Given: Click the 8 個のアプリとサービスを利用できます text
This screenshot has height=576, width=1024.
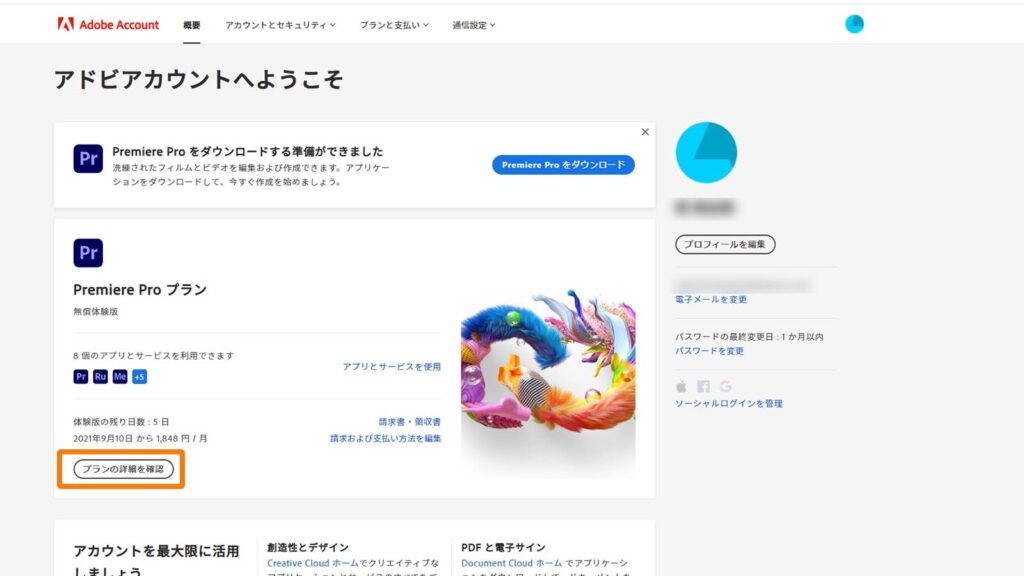Looking at the screenshot, I should [x=153, y=356].
